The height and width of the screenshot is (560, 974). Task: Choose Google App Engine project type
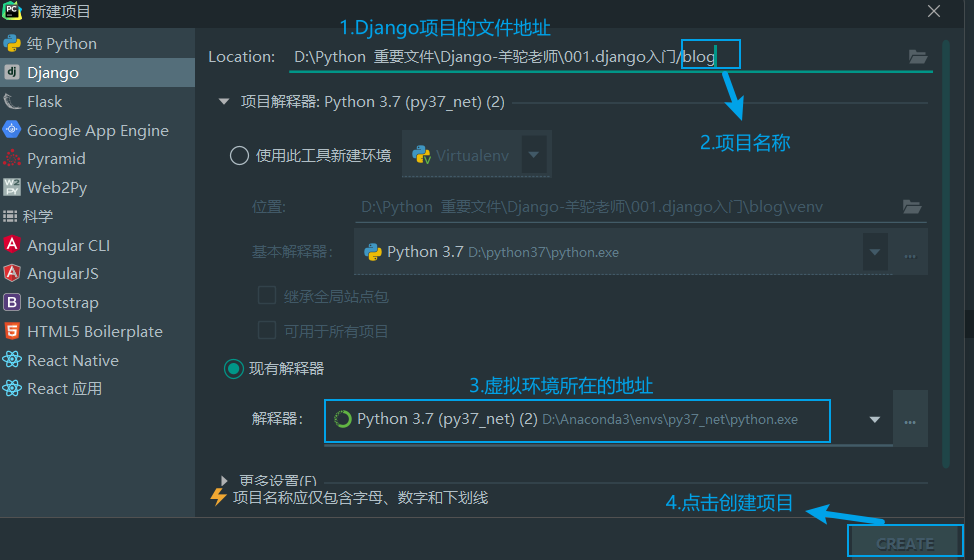coord(98,130)
